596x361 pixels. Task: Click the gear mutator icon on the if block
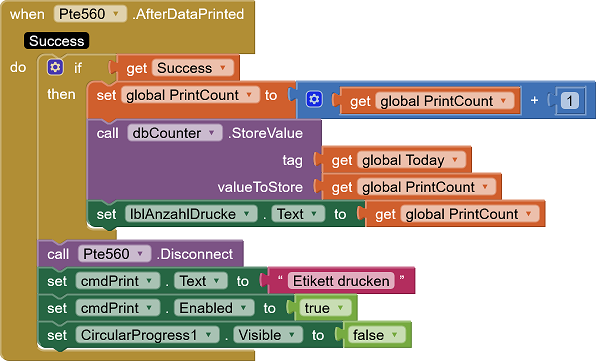pos(55,68)
